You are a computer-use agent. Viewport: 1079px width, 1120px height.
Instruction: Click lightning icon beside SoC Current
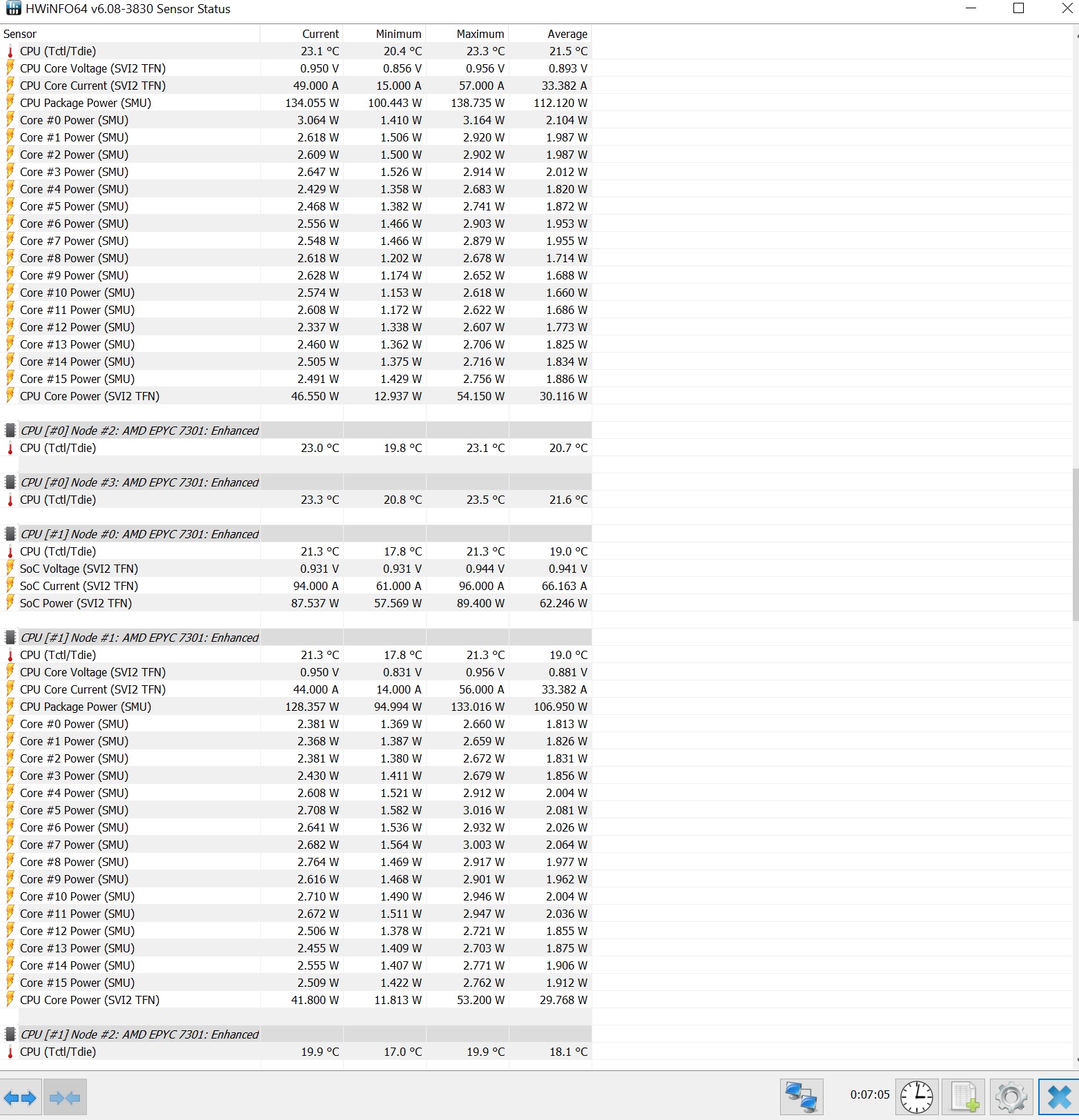pyautogui.click(x=10, y=586)
